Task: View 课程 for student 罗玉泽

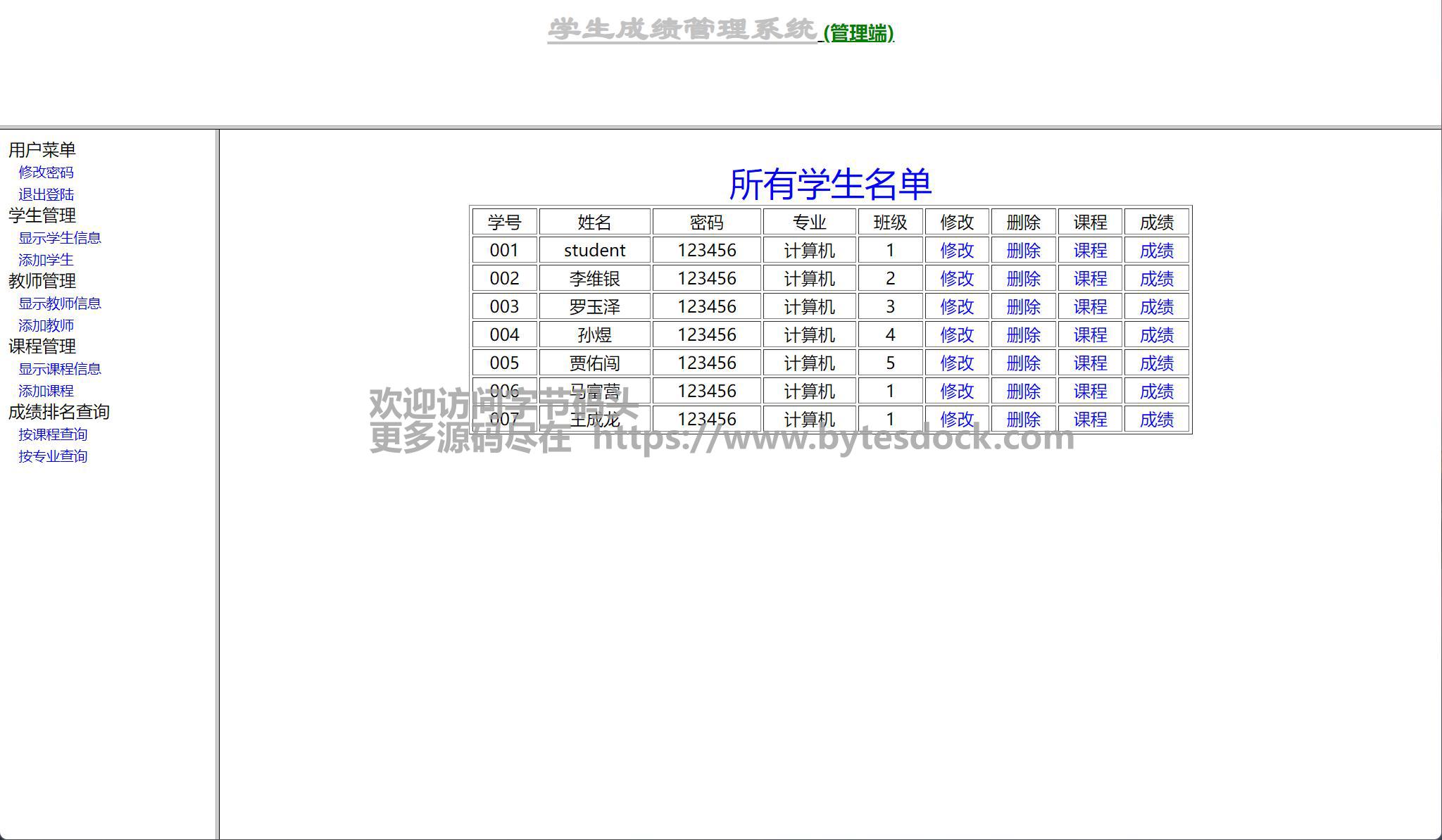Action: (1089, 307)
